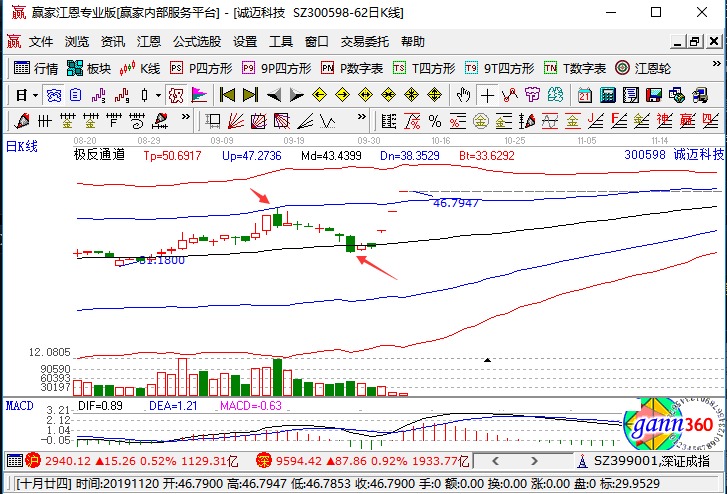Click the 日K线 chart label
Viewport: 727px width, 494px height.
click(x=21, y=147)
